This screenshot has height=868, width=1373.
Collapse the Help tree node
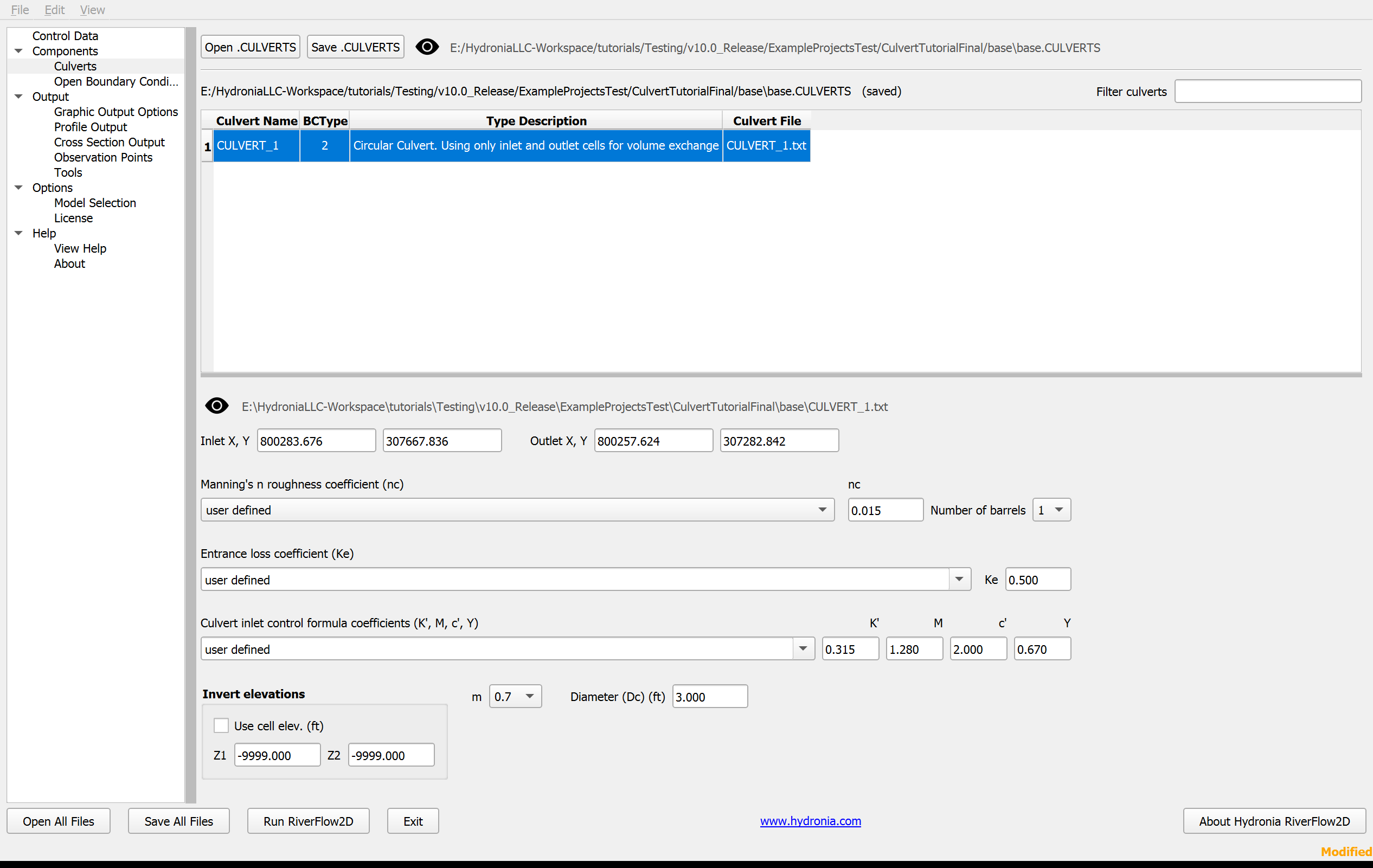tap(18, 234)
